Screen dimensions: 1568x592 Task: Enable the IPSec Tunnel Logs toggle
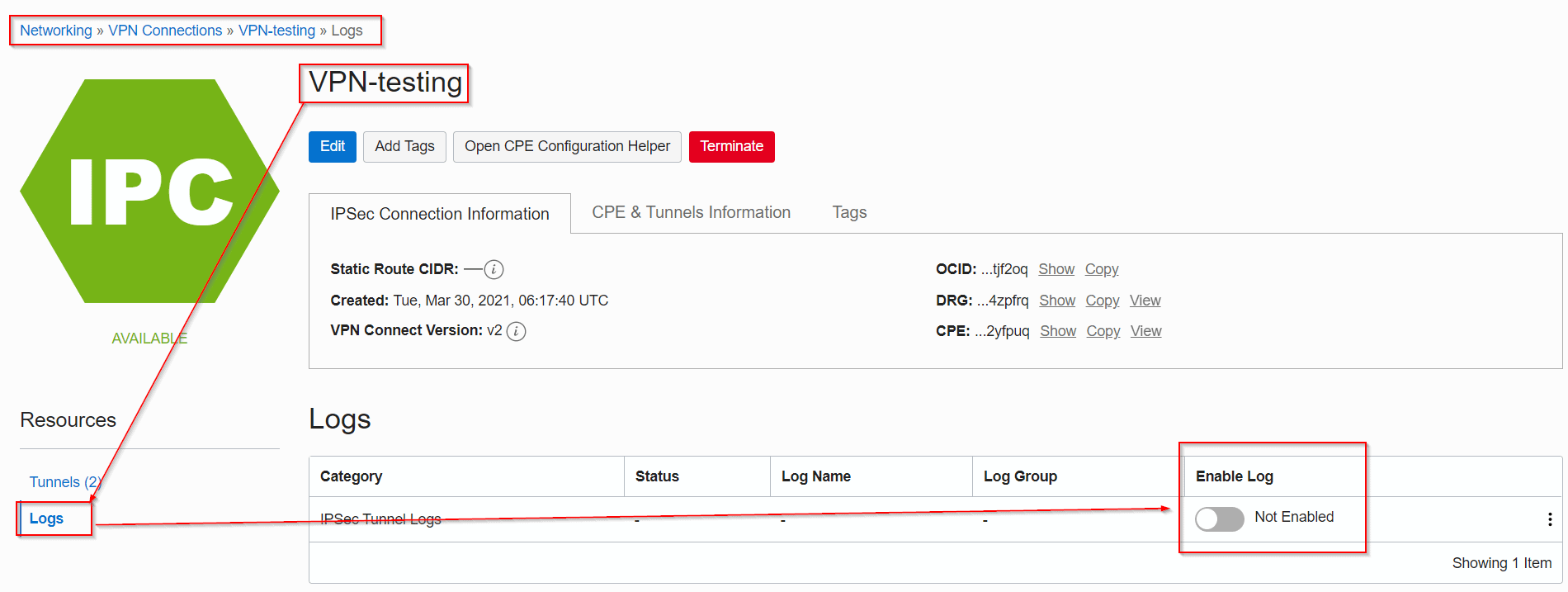tap(1219, 519)
